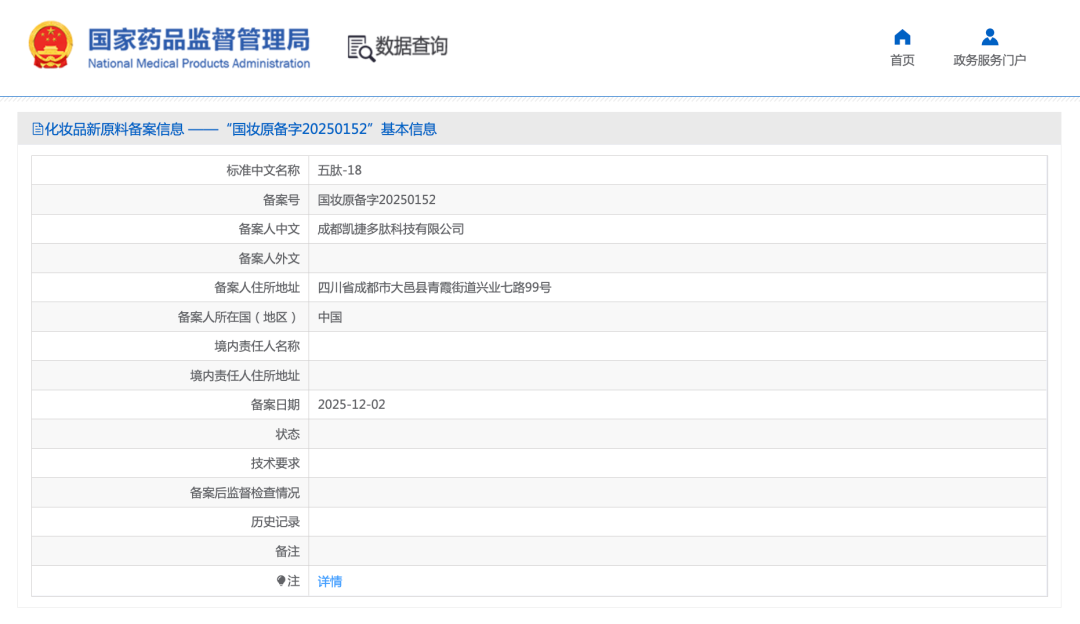Screen dimensions: 1080x624
Task: Open the 数据查询 navigation item
Action: click(x=410, y=46)
